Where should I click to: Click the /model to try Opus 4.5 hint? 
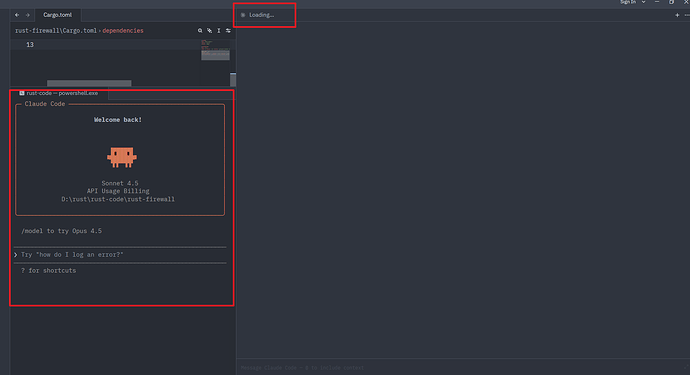coord(62,231)
